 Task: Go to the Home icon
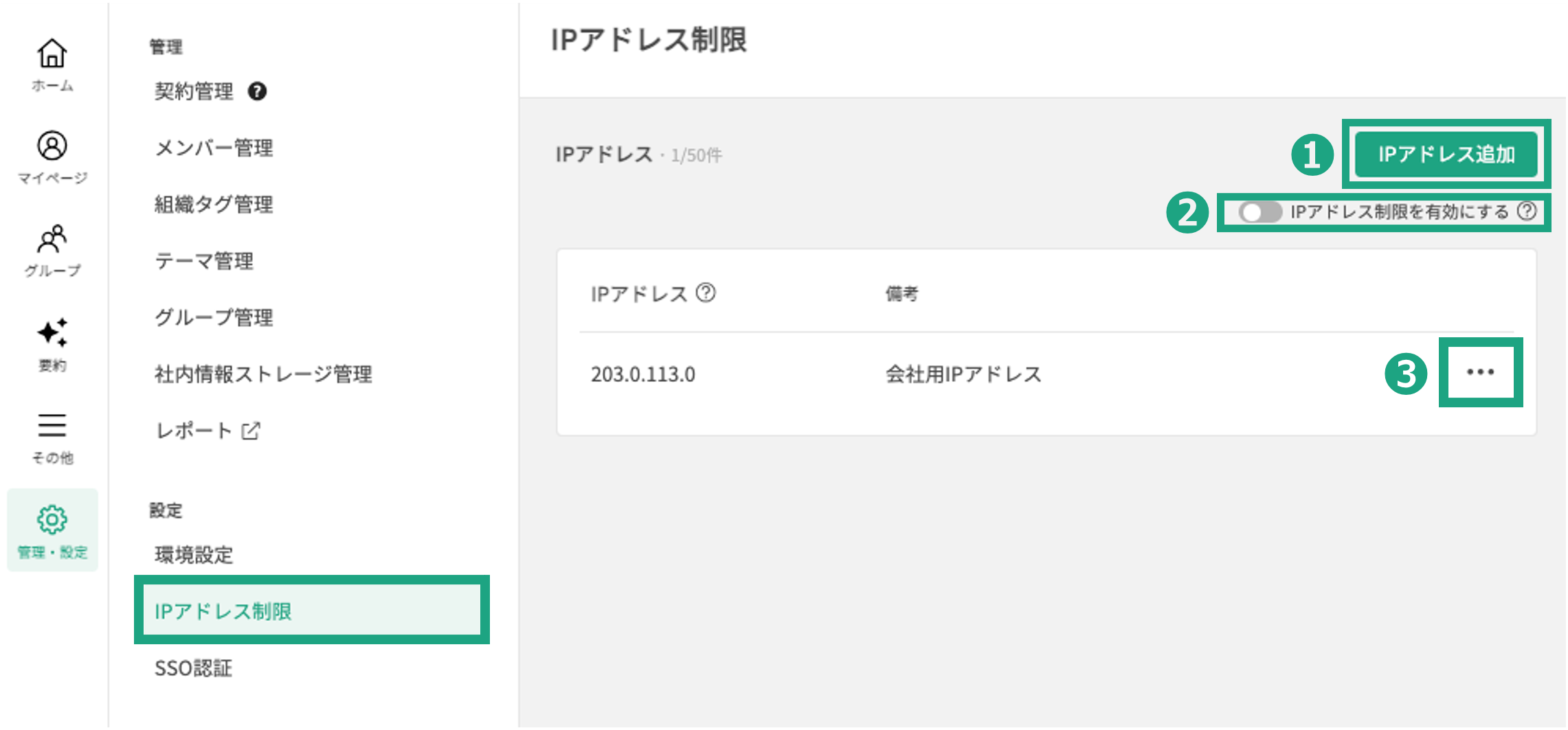[x=52, y=54]
